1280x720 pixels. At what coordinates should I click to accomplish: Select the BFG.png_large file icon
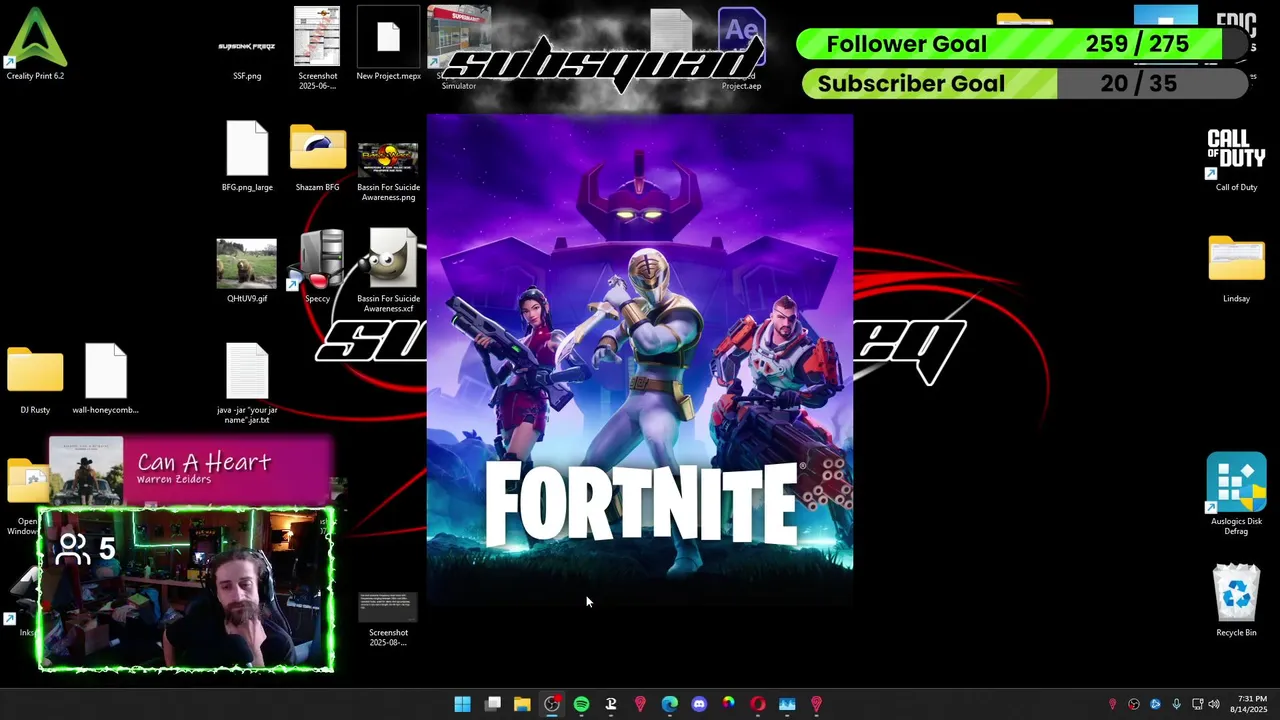coord(247,156)
